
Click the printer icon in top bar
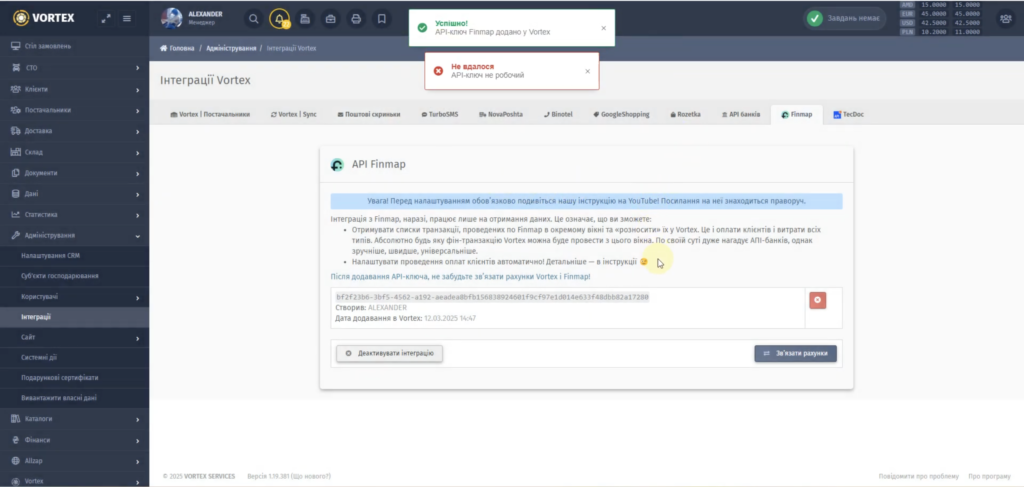tap(356, 19)
